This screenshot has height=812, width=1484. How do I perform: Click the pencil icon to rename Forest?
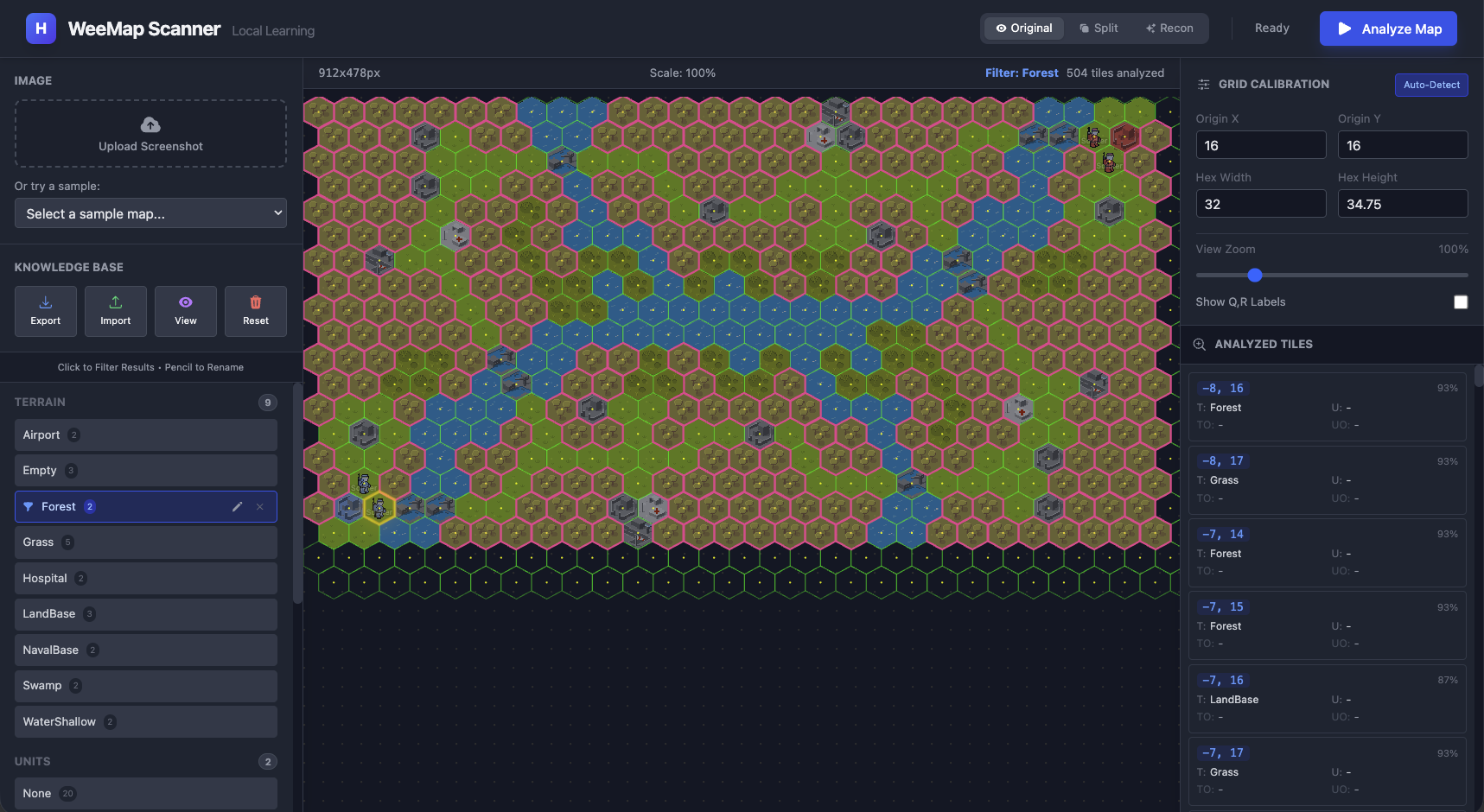(x=238, y=507)
